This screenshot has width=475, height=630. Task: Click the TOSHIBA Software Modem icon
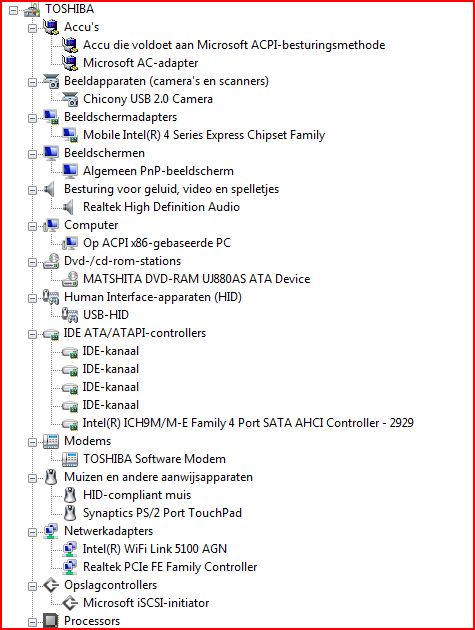coord(70,459)
